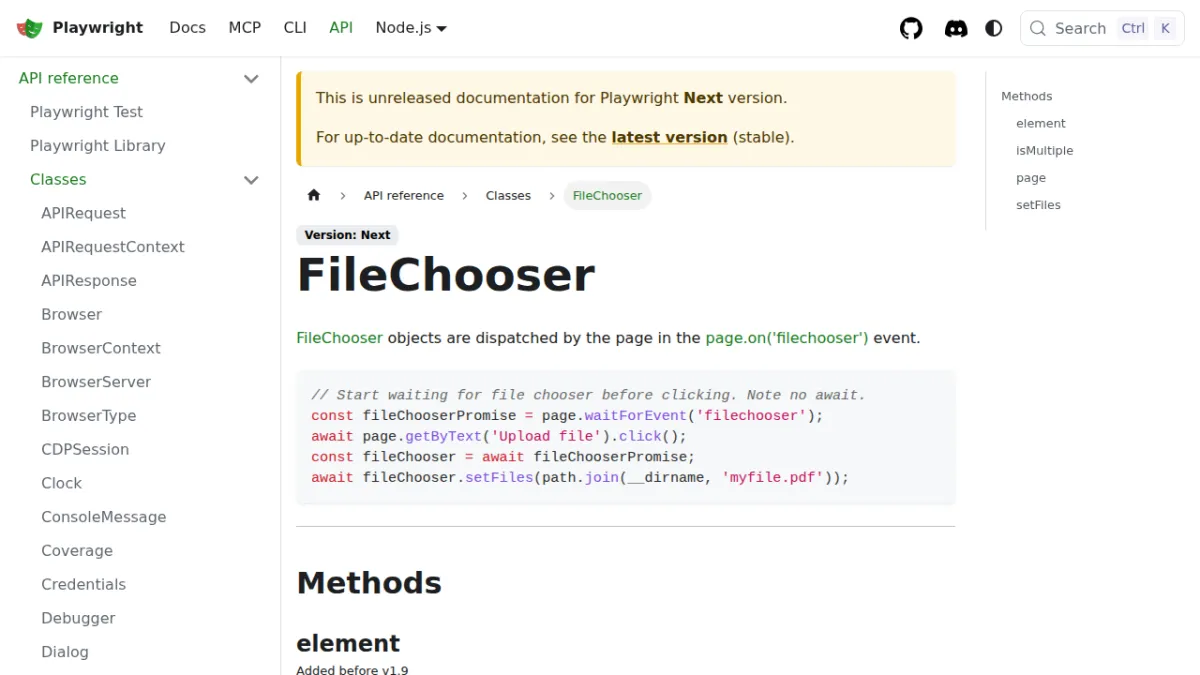Select Classes sidebar category
This screenshot has width=1200, height=675.
[x=58, y=180]
